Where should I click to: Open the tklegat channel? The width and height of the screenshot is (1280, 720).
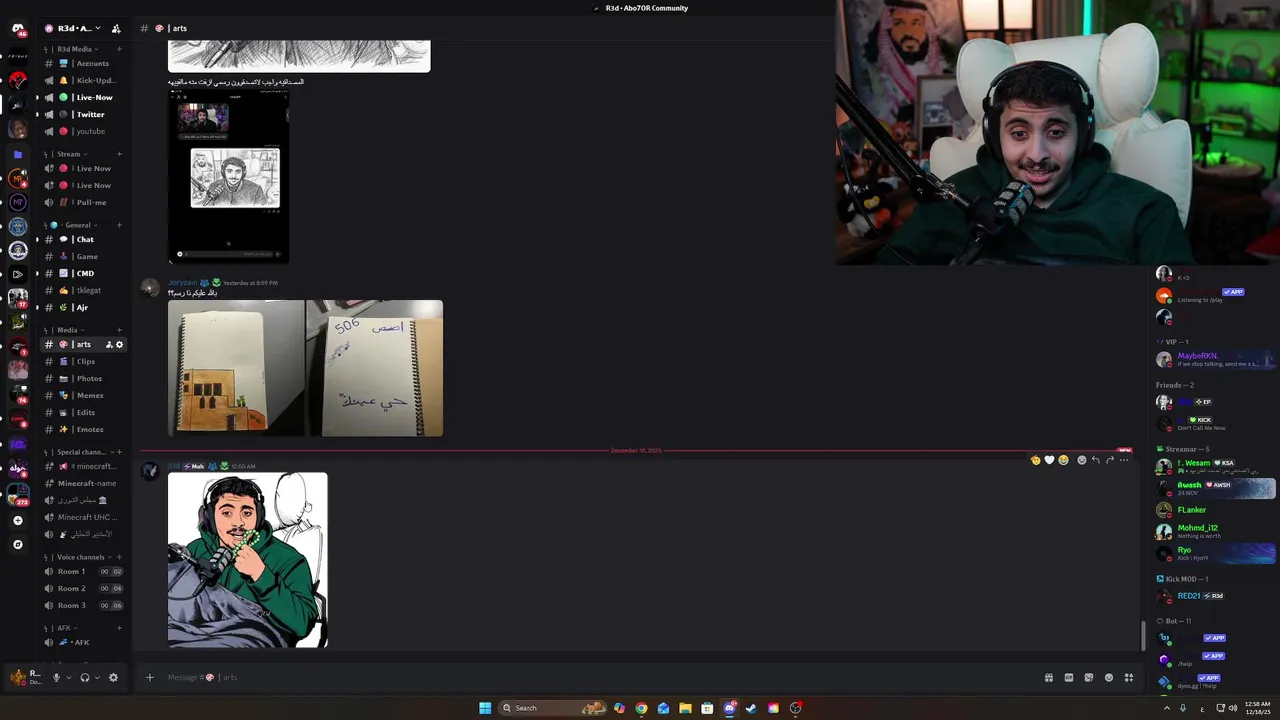click(x=84, y=290)
